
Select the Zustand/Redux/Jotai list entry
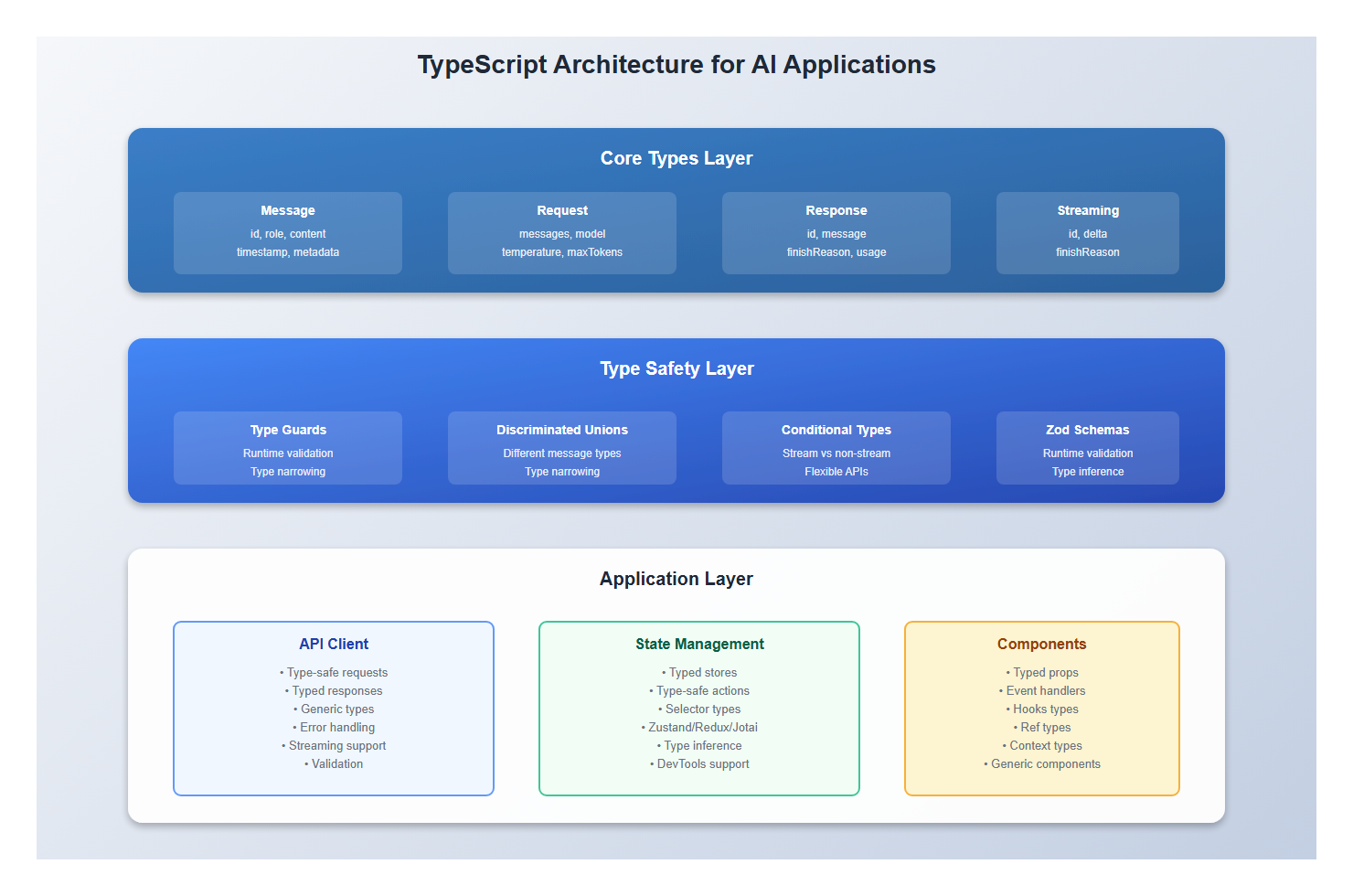[x=699, y=727]
